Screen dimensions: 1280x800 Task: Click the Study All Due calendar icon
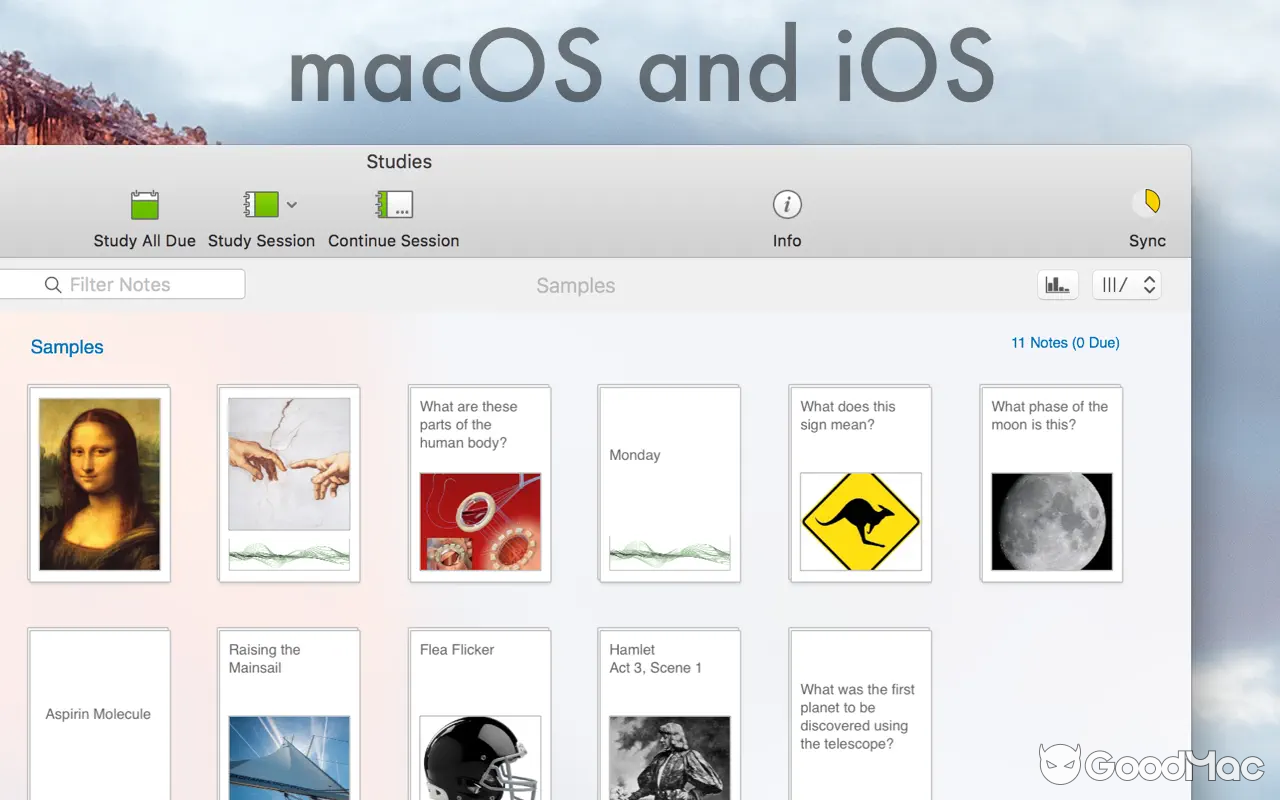(144, 204)
